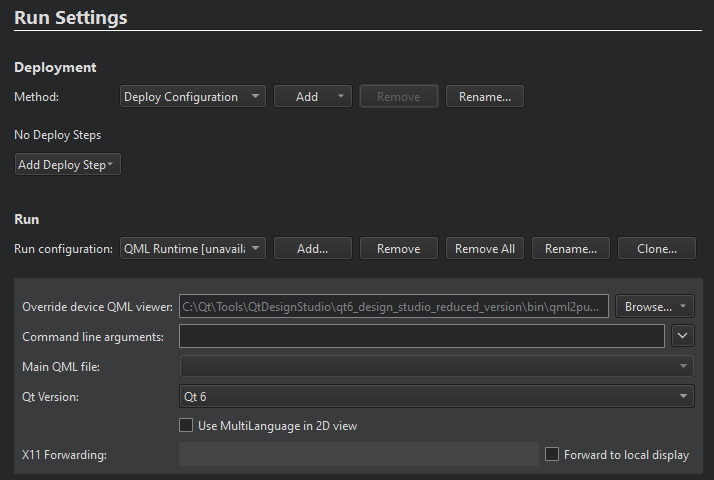Clone the run configuration

pyautogui.click(x=657, y=249)
